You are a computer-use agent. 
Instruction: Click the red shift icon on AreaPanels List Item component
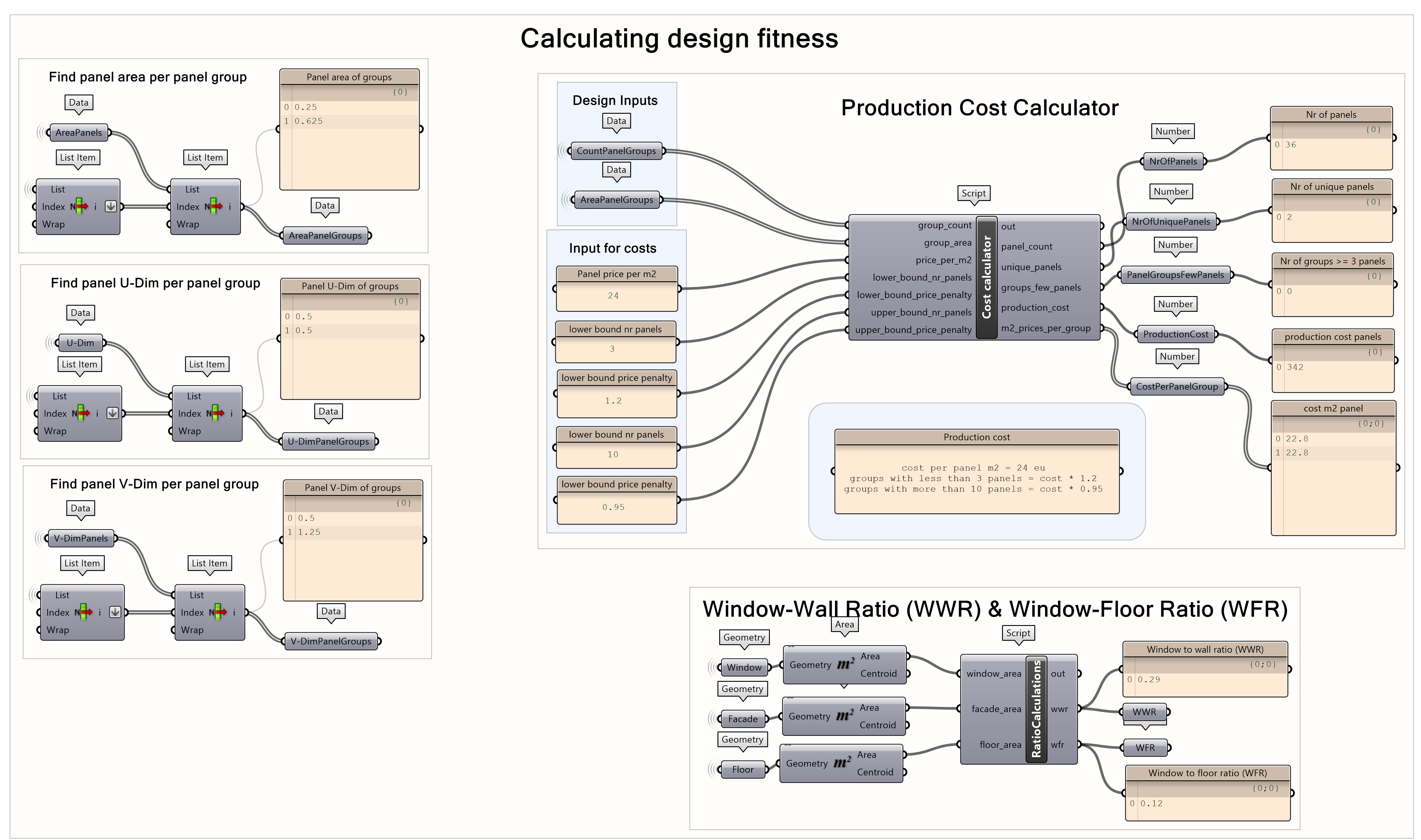point(85,207)
